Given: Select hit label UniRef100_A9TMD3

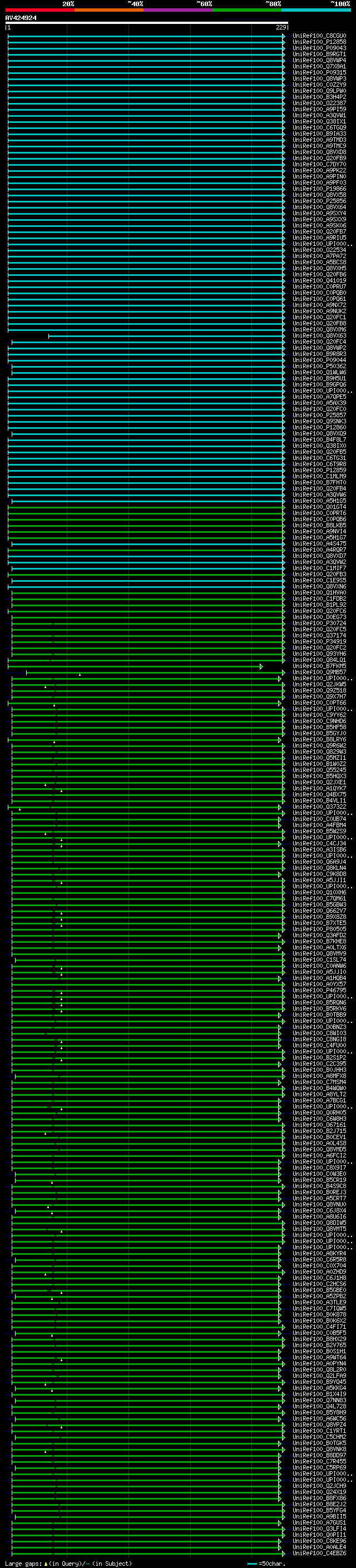Looking at the screenshot, I should 319,140.
